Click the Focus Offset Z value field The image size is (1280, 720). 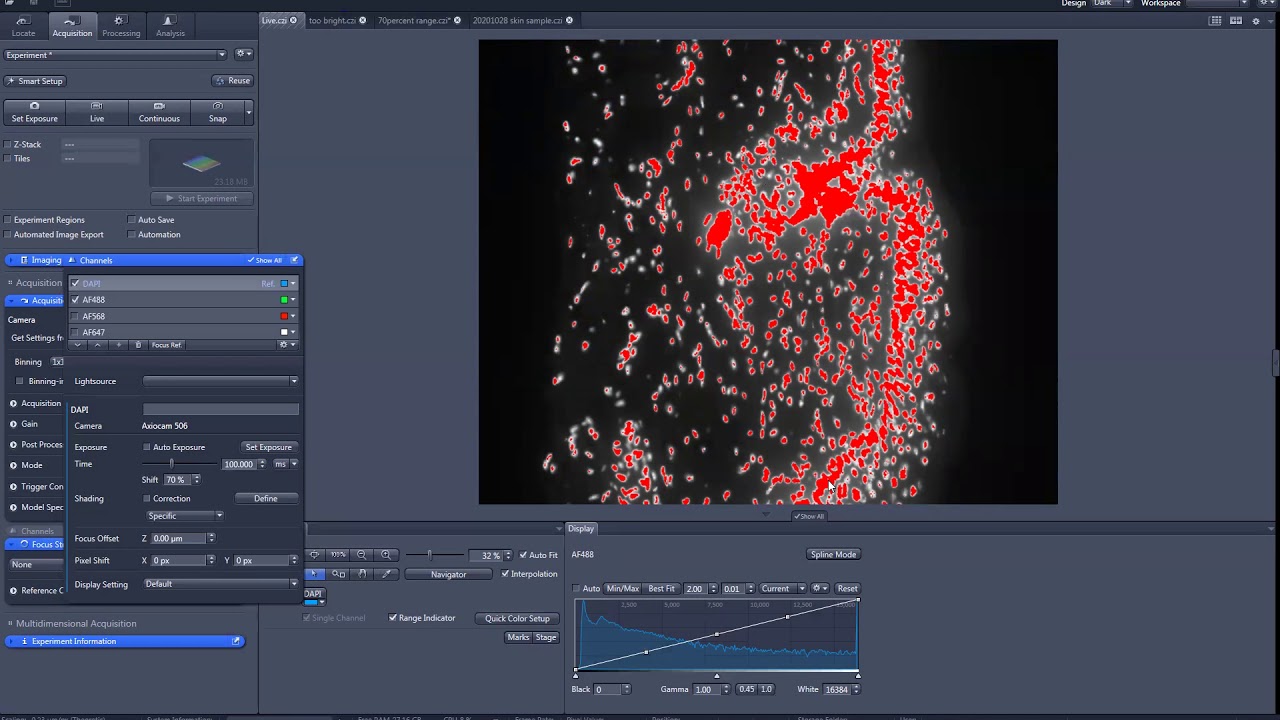pyautogui.click(x=177, y=538)
